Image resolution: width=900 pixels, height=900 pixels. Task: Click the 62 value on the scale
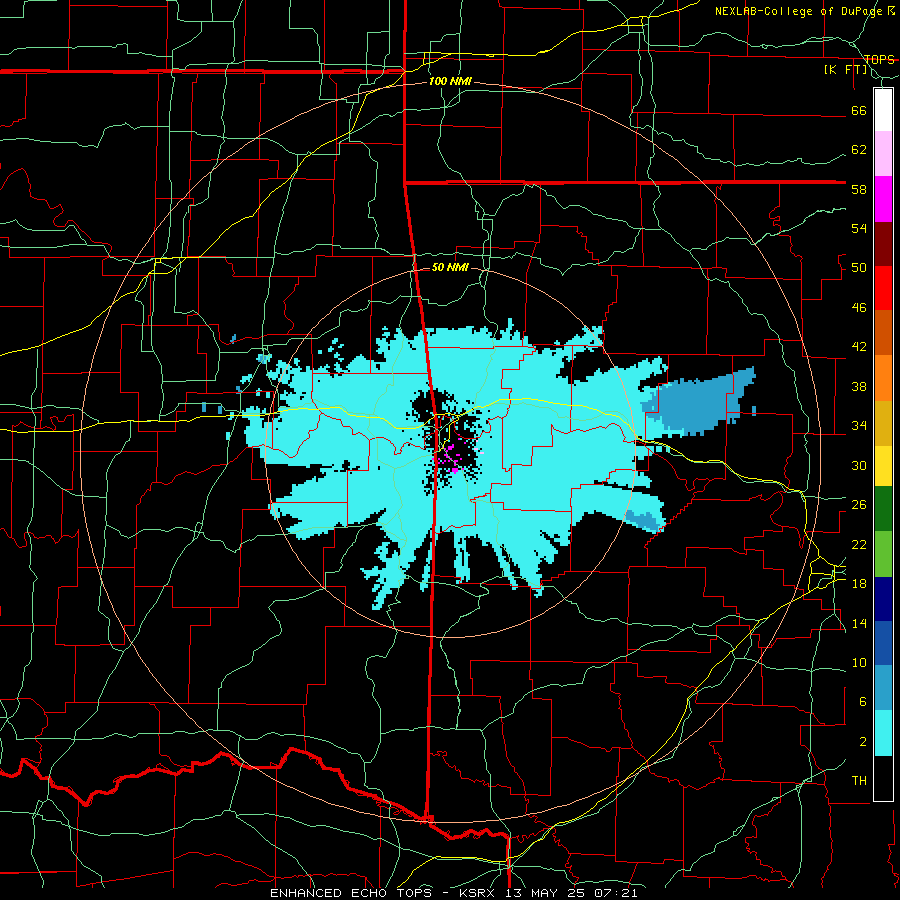click(859, 149)
